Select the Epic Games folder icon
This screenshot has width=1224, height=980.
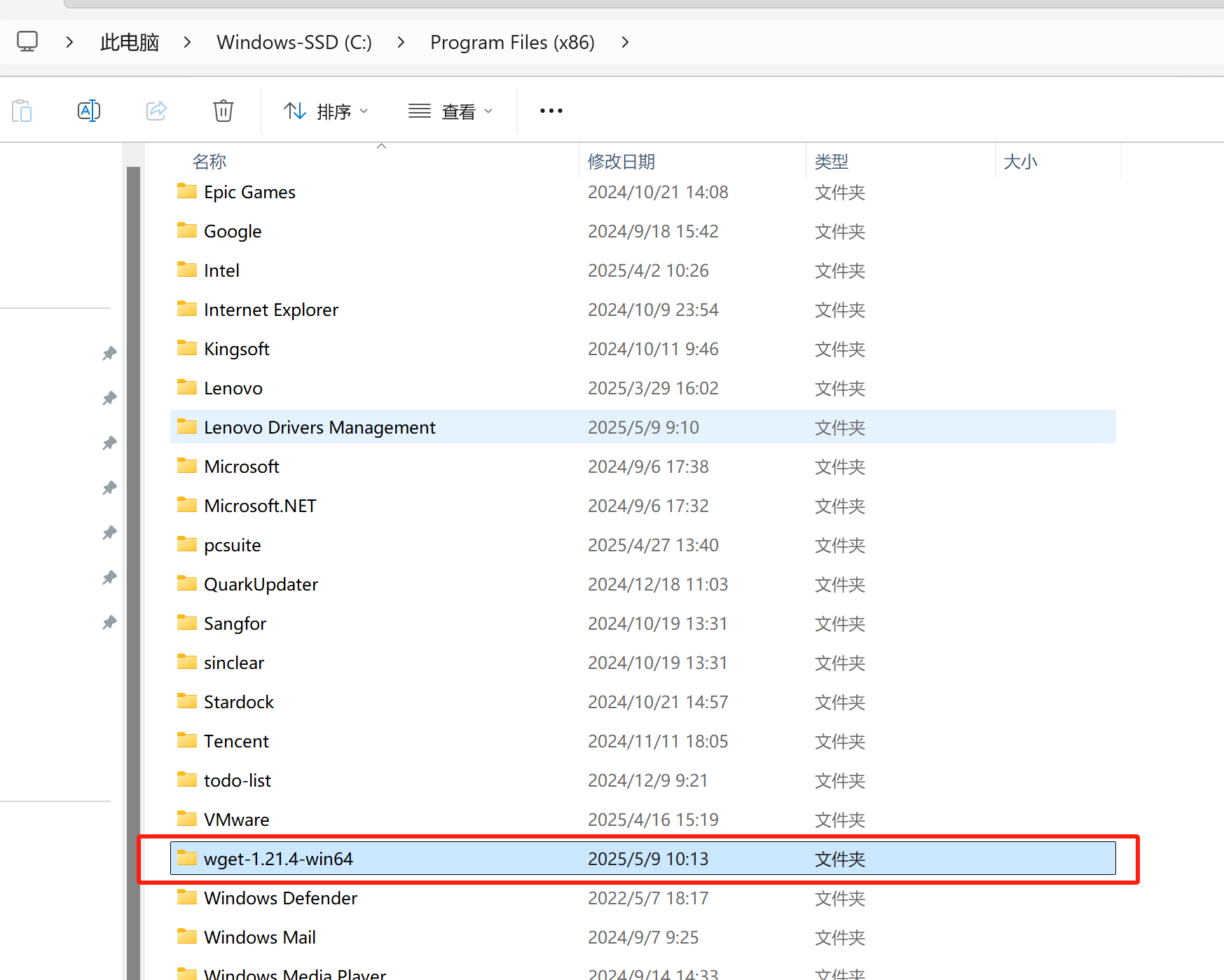pyautogui.click(x=187, y=191)
